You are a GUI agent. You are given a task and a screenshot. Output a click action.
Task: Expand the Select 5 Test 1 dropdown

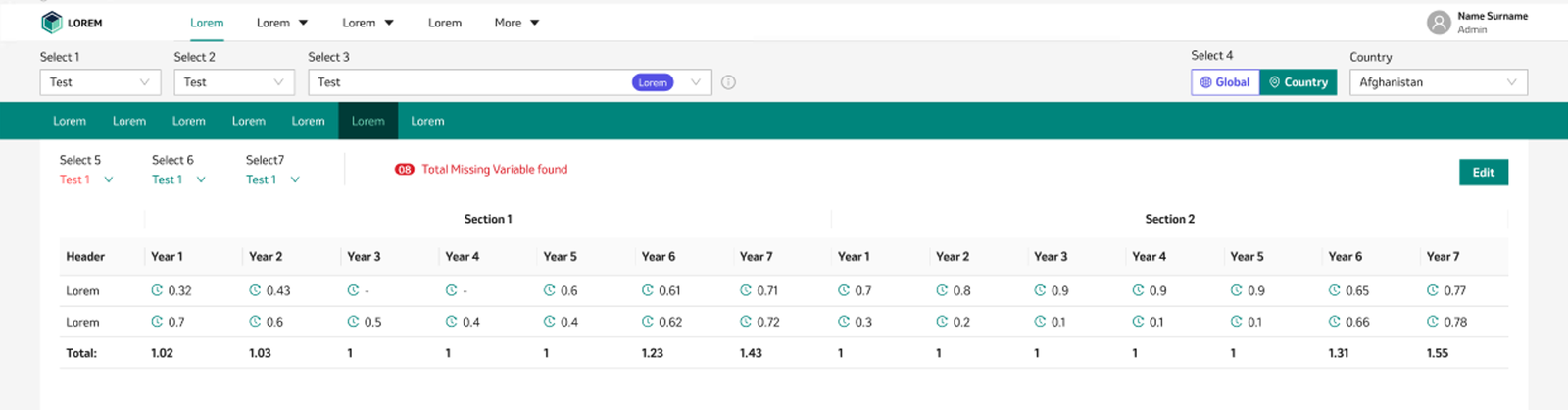[86, 179]
